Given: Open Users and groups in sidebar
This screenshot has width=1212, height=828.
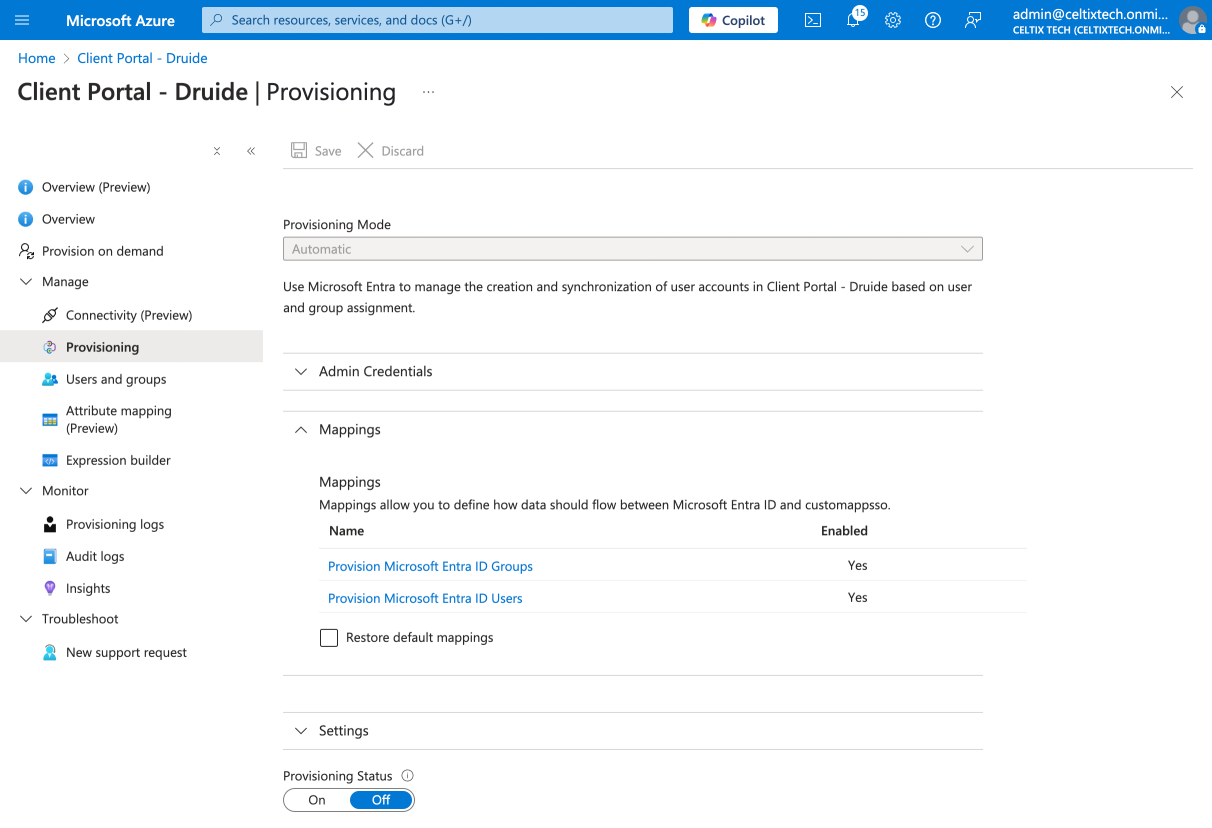Looking at the screenshot, I should coord(116,379).
